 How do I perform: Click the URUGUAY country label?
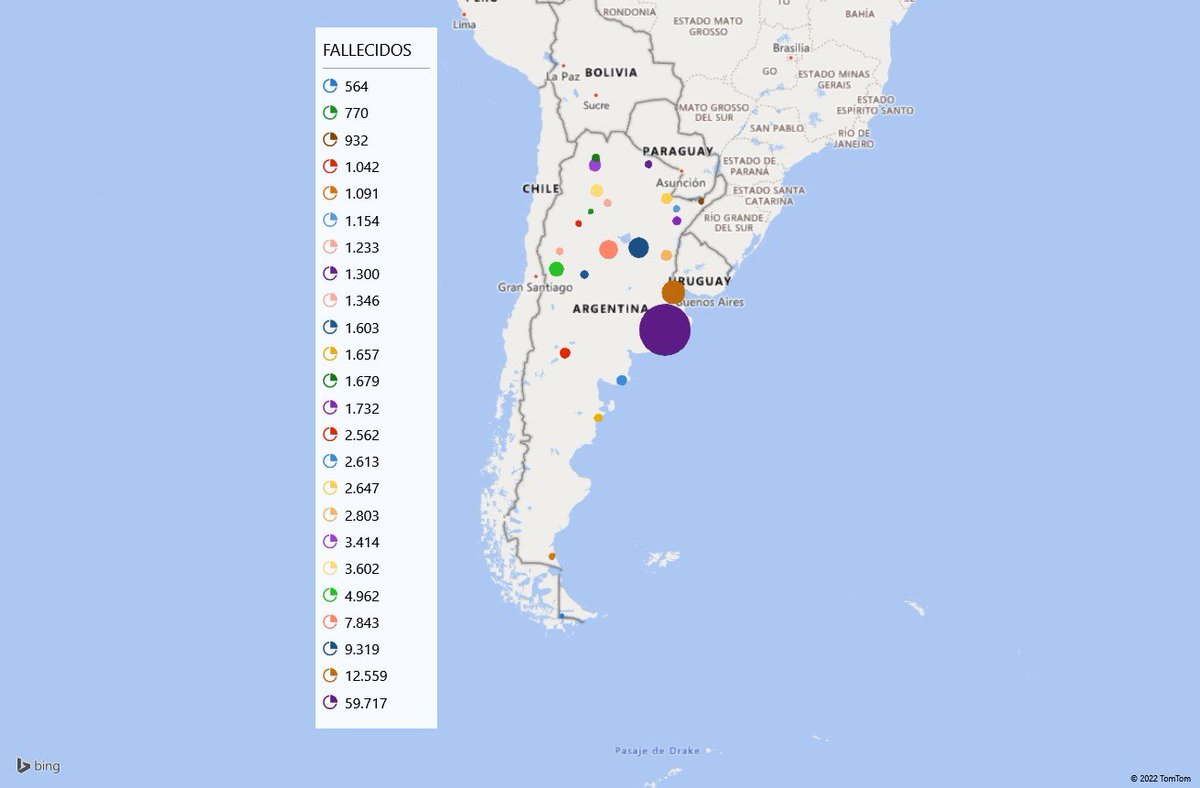701,282
